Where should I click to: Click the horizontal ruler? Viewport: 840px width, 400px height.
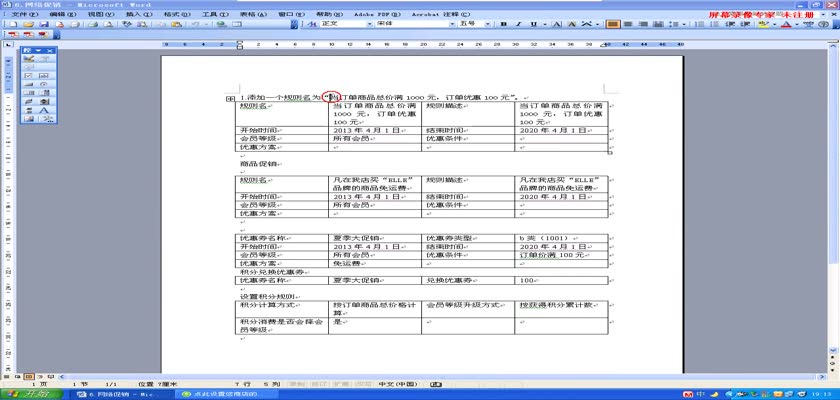coord(423,45)
